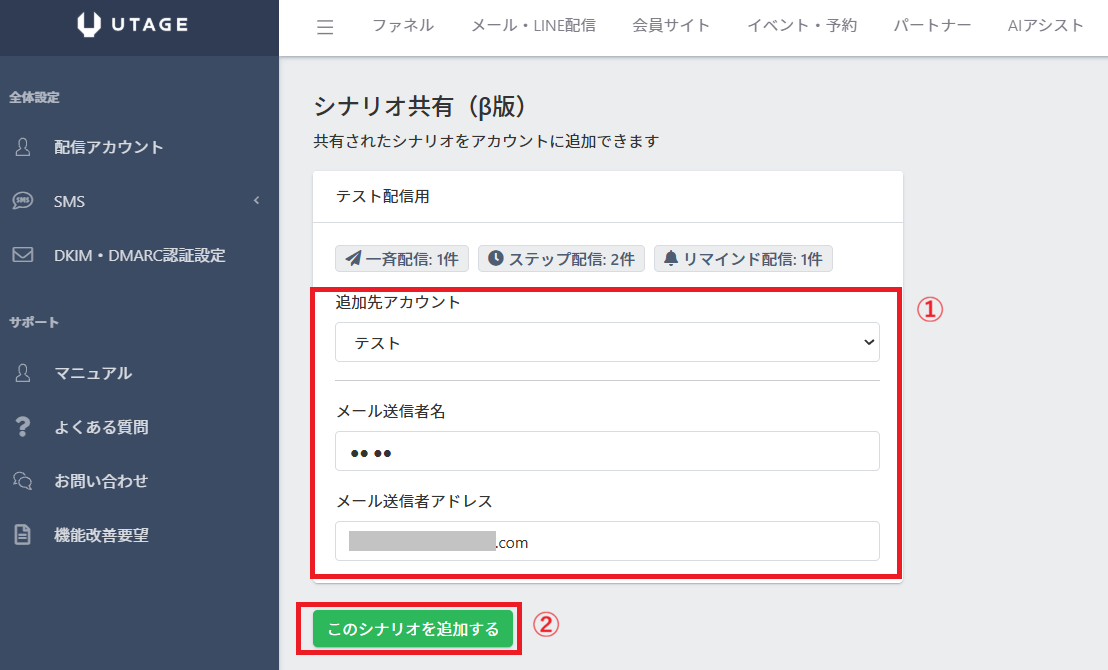Select イベント・予約 in the top bar

pyautogui.click(x=802, y=26)
